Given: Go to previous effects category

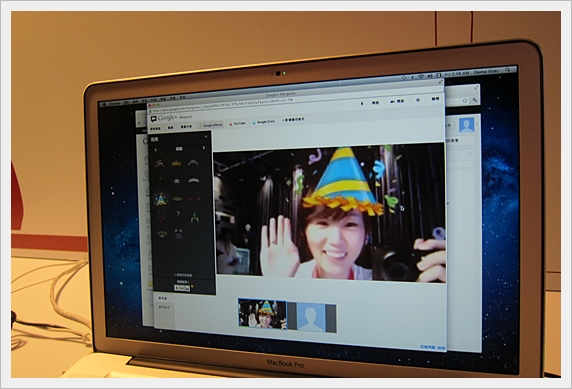Looking at the screenshot, I should pos(156,149).
